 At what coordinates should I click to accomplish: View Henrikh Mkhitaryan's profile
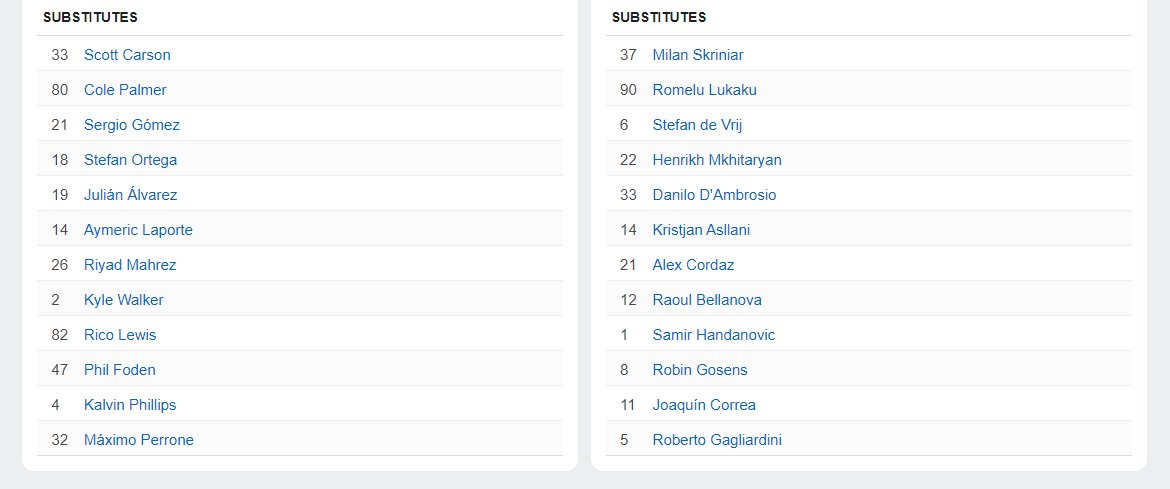click(717, 160)
